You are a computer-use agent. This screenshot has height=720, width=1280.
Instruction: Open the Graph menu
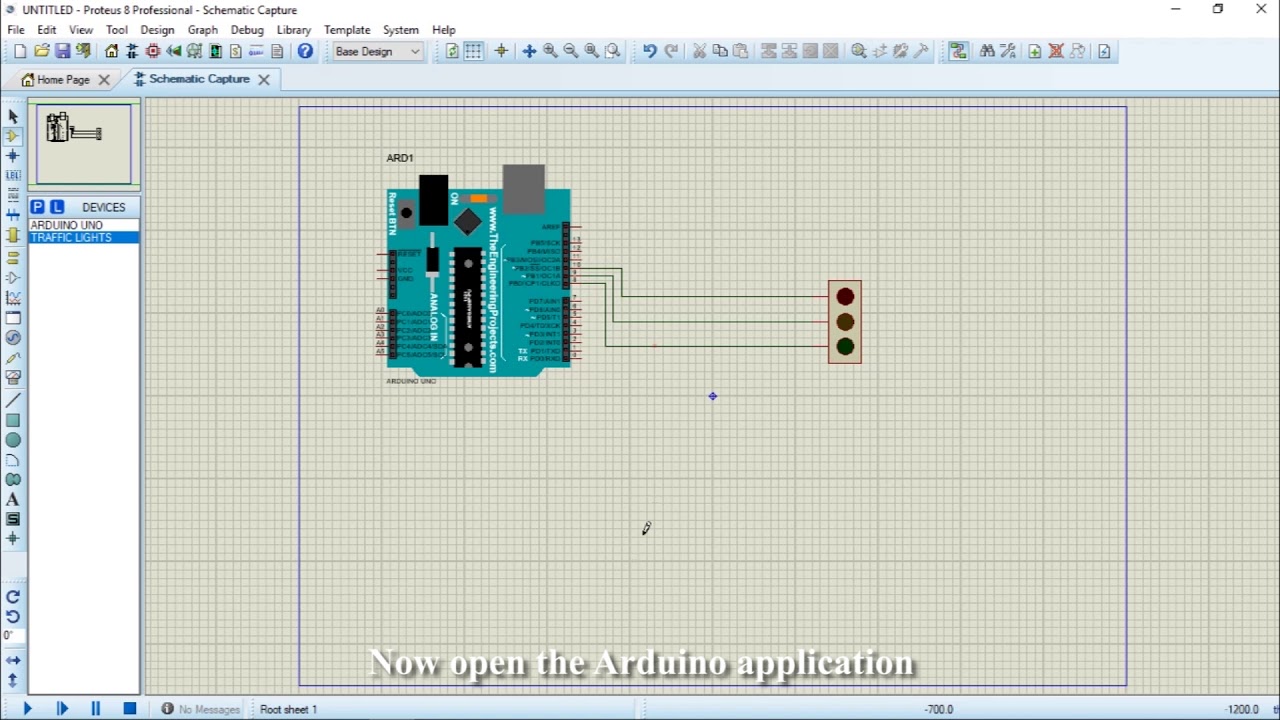click(203, 30)
